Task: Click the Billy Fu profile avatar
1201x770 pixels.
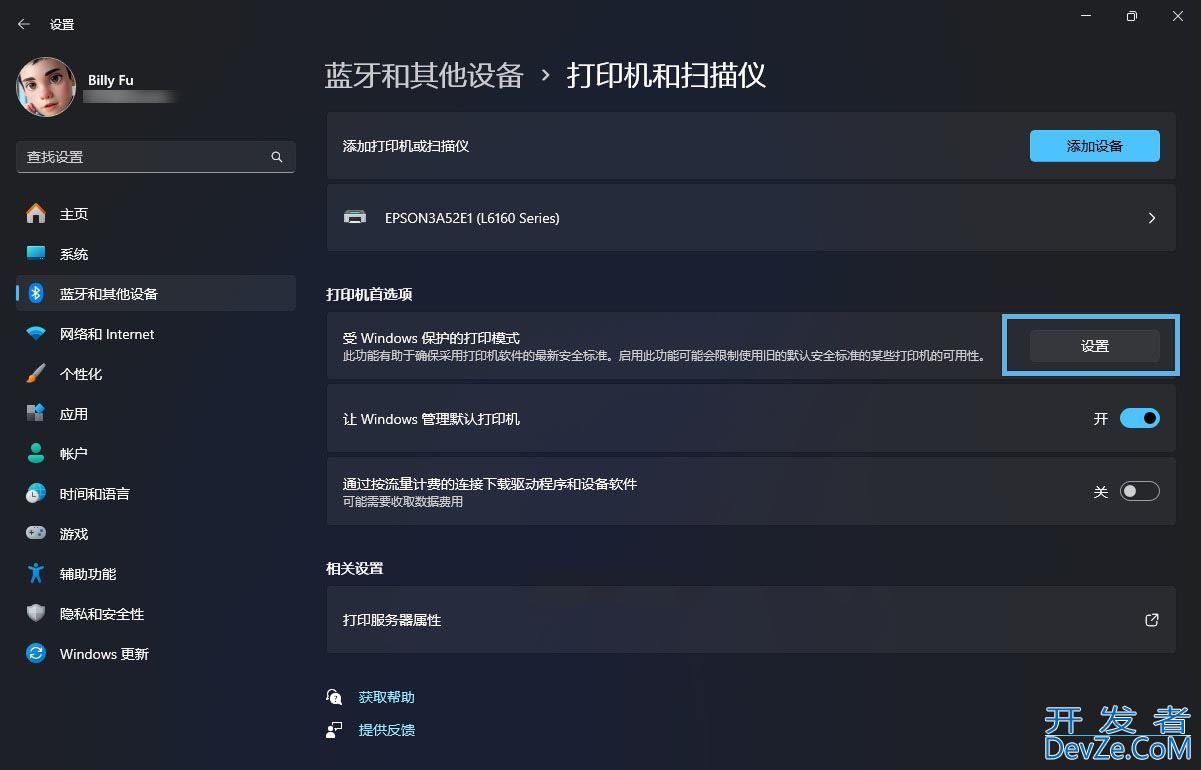Action: 46,87
